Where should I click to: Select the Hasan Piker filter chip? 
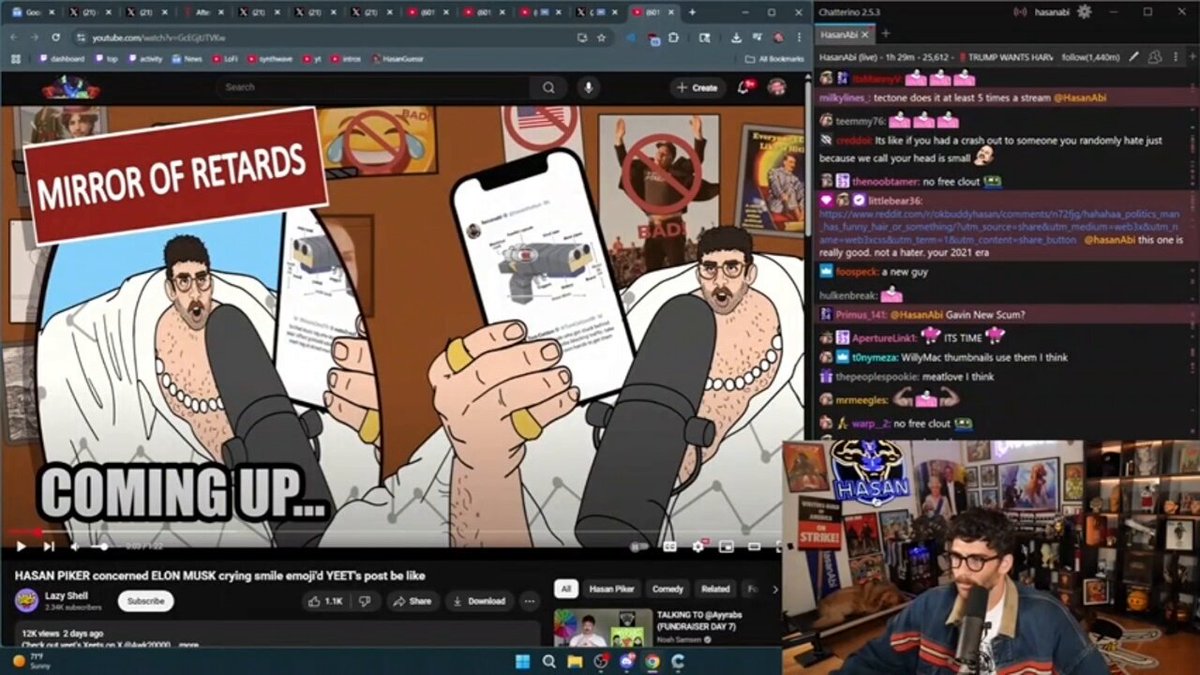point(612,589)
